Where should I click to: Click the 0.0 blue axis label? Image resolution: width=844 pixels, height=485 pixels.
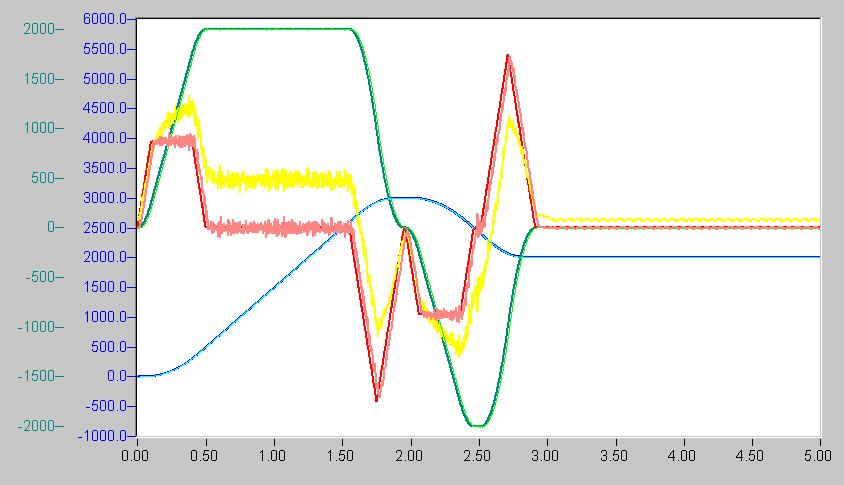[117, 376]
